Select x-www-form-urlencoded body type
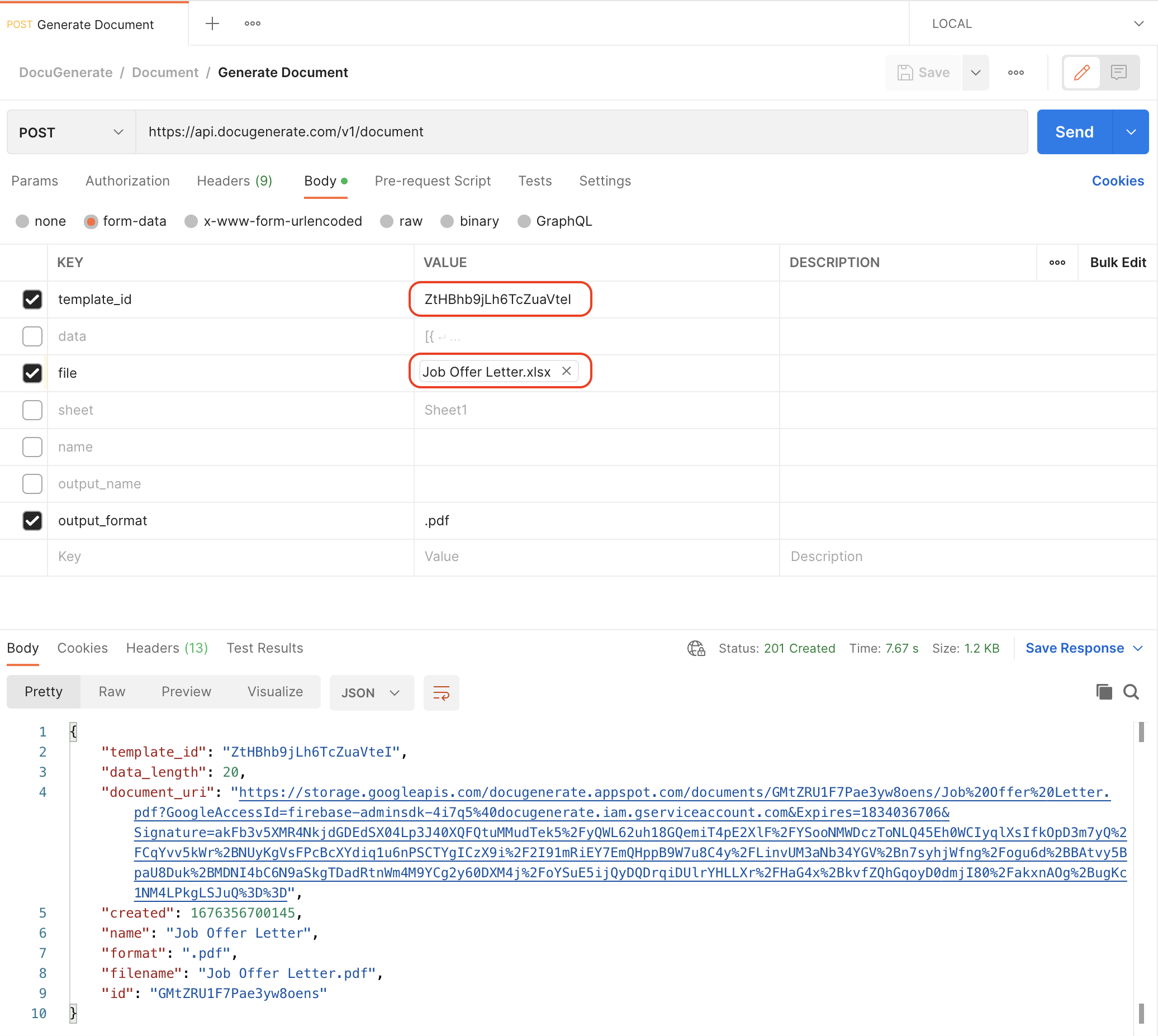The width and height of the screenshot is (1158, 1036). [x=191, y=221]
